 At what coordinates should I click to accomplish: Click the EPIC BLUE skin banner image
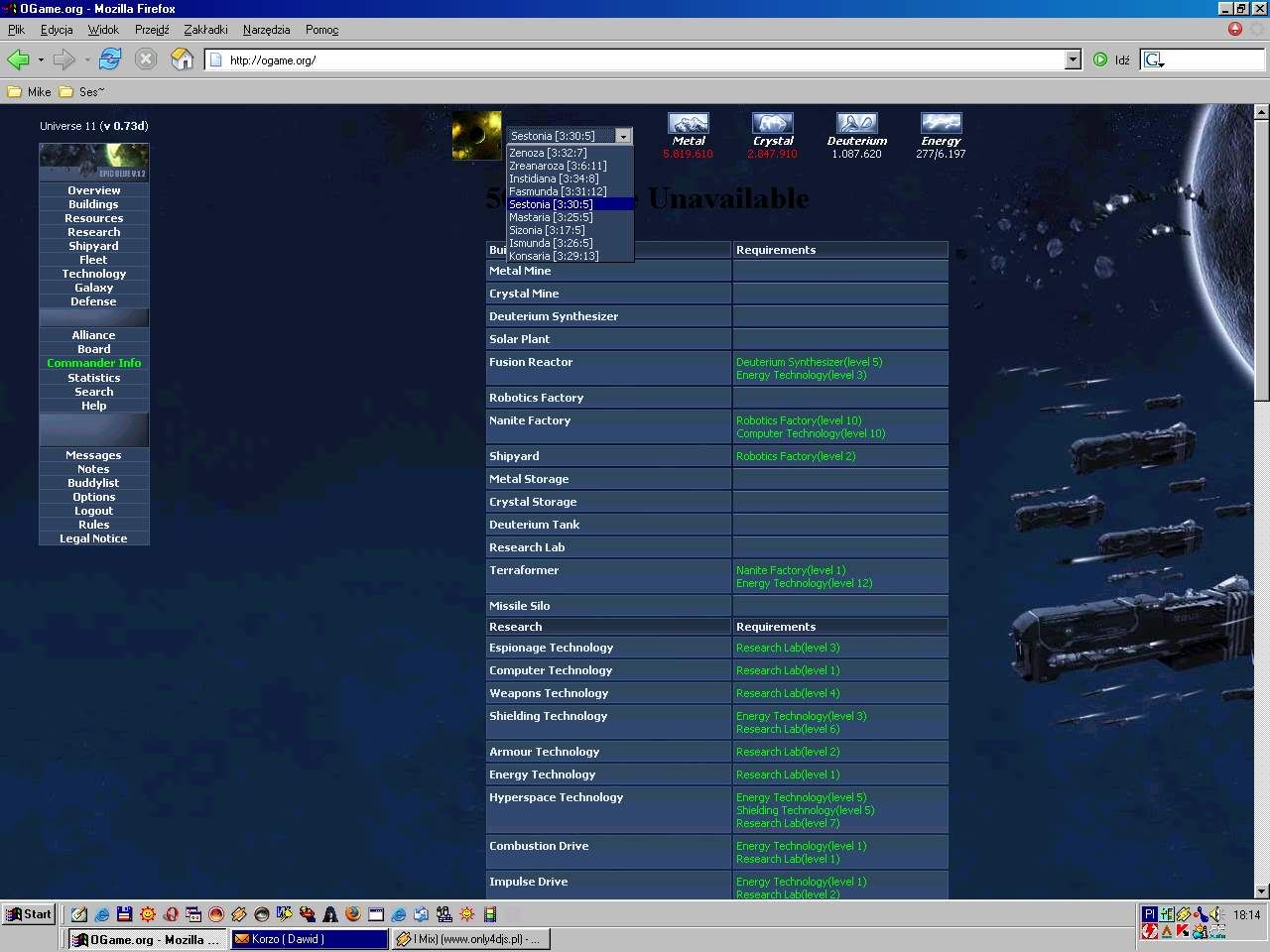click(x=94, y=162)
